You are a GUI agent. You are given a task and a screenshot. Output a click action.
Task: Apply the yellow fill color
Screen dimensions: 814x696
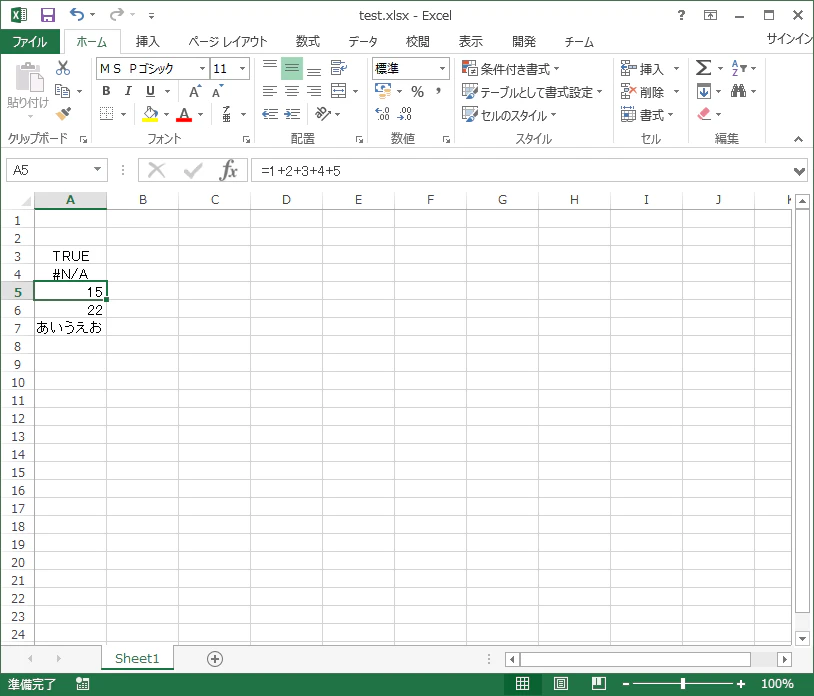[x=150, y=114]
